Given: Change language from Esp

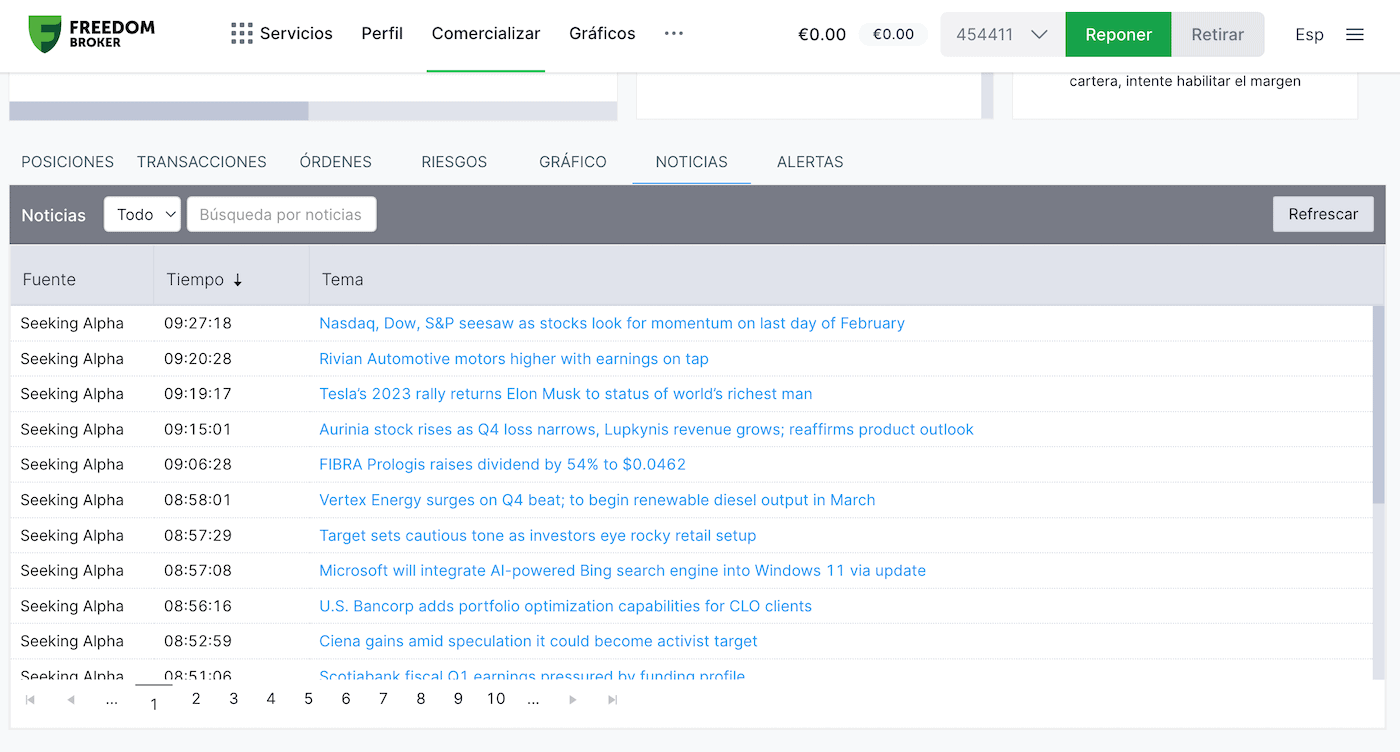Looking at the screenshot, I should coord(1309,34).
